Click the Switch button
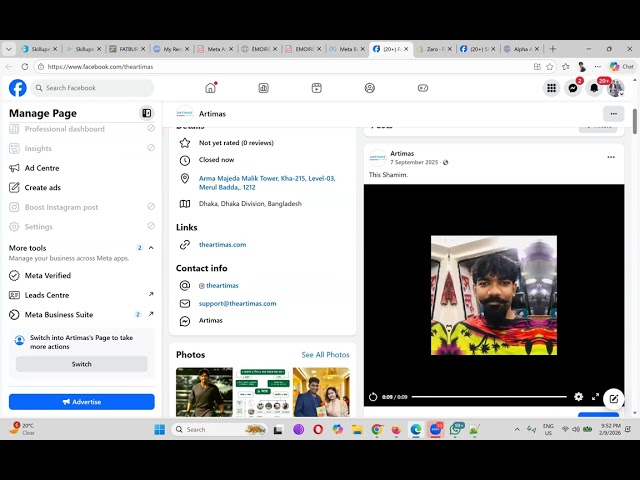 click(x=82, y=364)
